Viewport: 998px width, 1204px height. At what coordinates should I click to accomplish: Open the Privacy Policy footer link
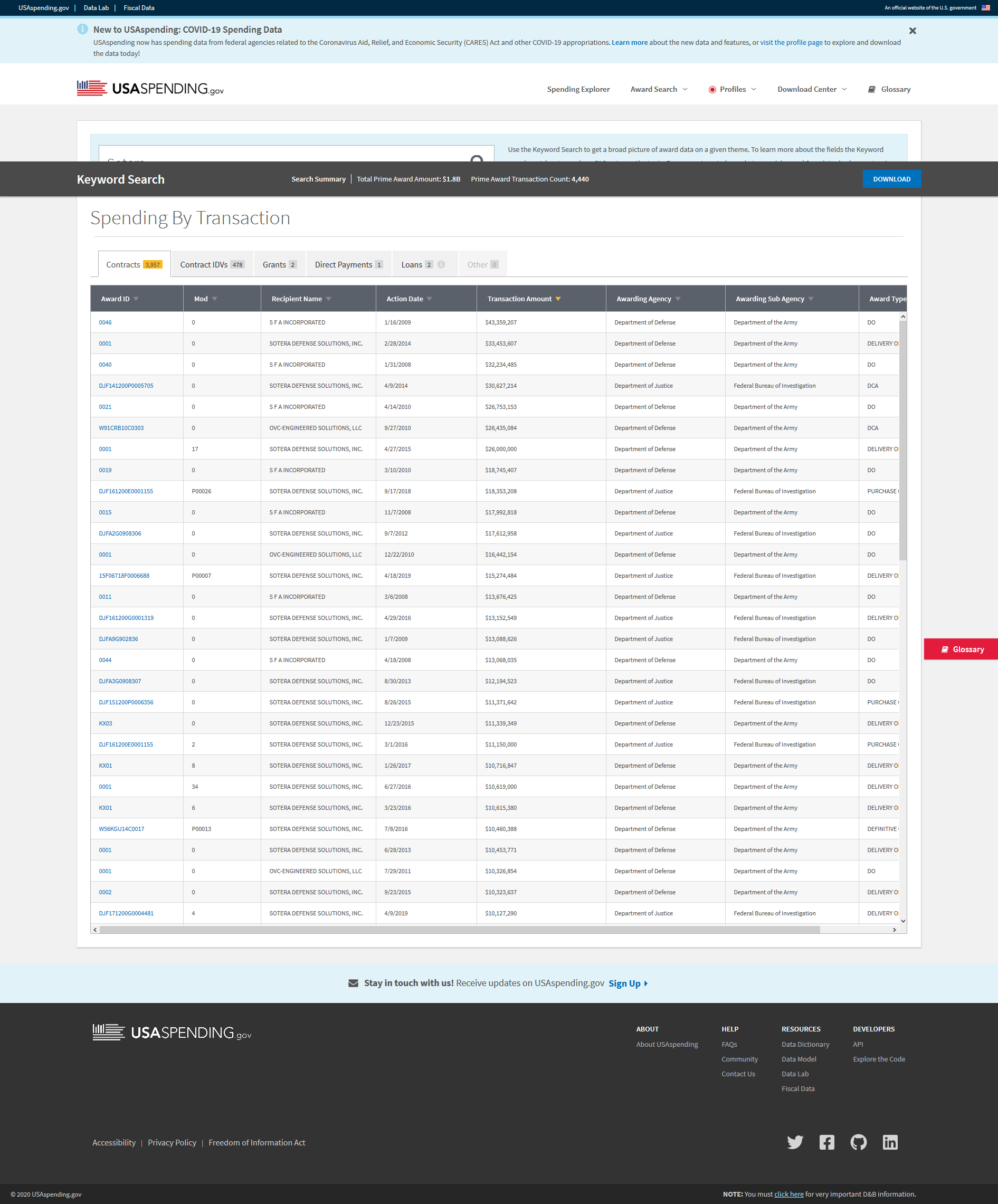pos(172,1143)
